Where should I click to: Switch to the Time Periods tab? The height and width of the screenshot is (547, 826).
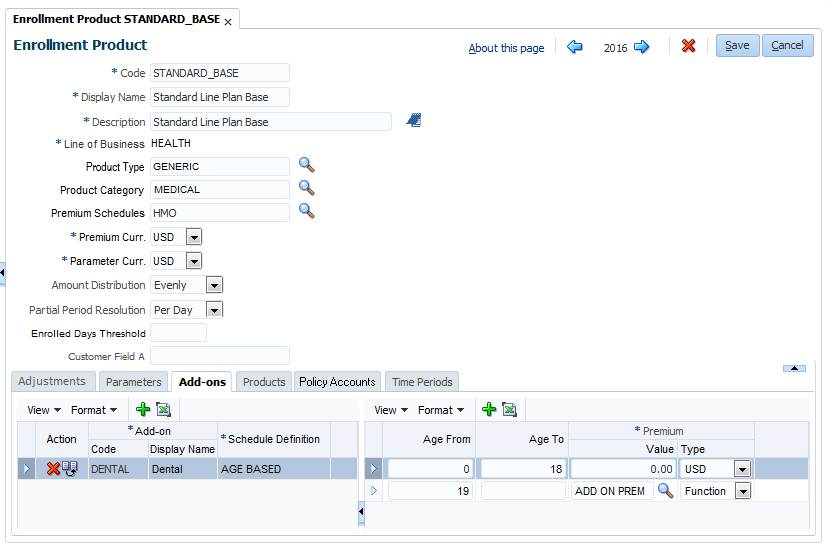coord(422,382)
